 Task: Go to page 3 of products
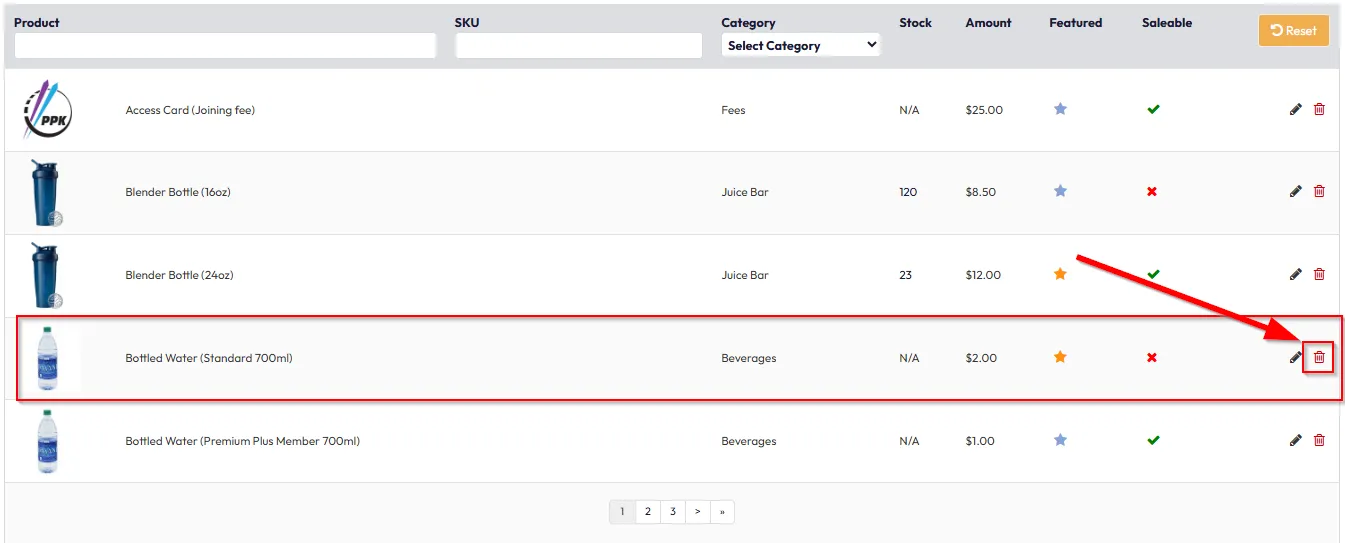(672, 512)
